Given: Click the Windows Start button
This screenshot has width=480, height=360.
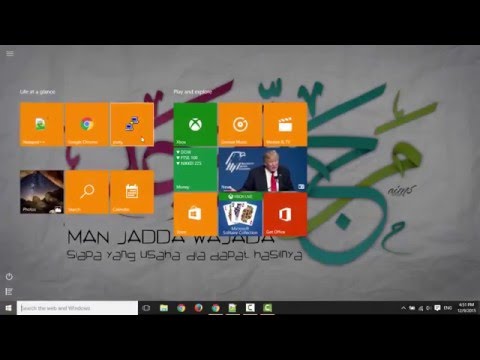Looking at the screenshot, I should (9, 308).
